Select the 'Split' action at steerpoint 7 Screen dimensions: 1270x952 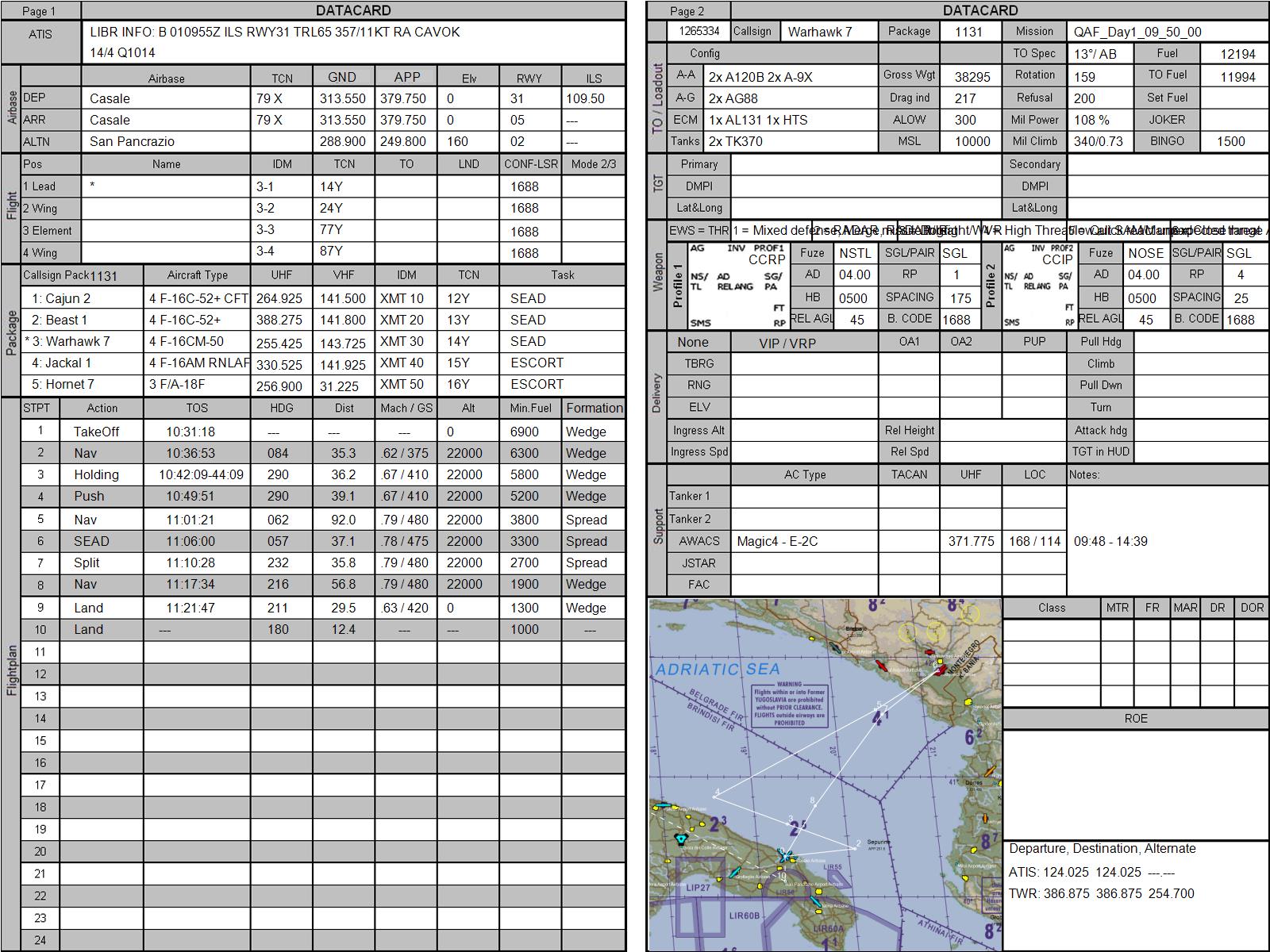tap(87, 562)
